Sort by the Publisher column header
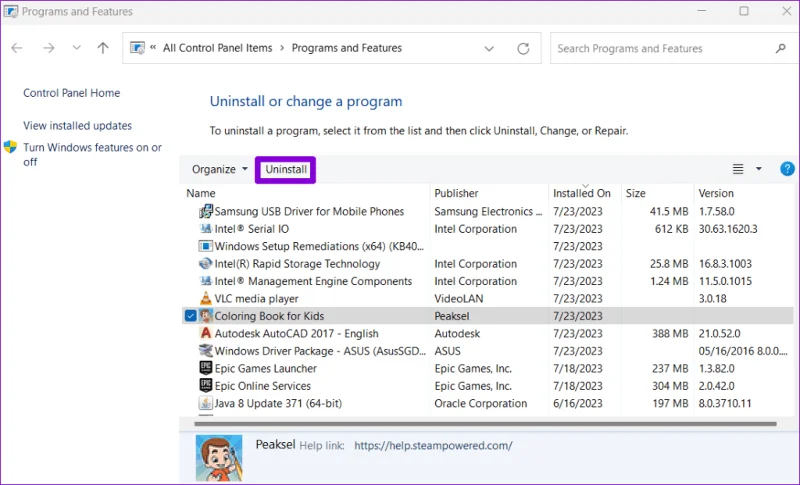 pyautogui.click(x=456, y=193)
